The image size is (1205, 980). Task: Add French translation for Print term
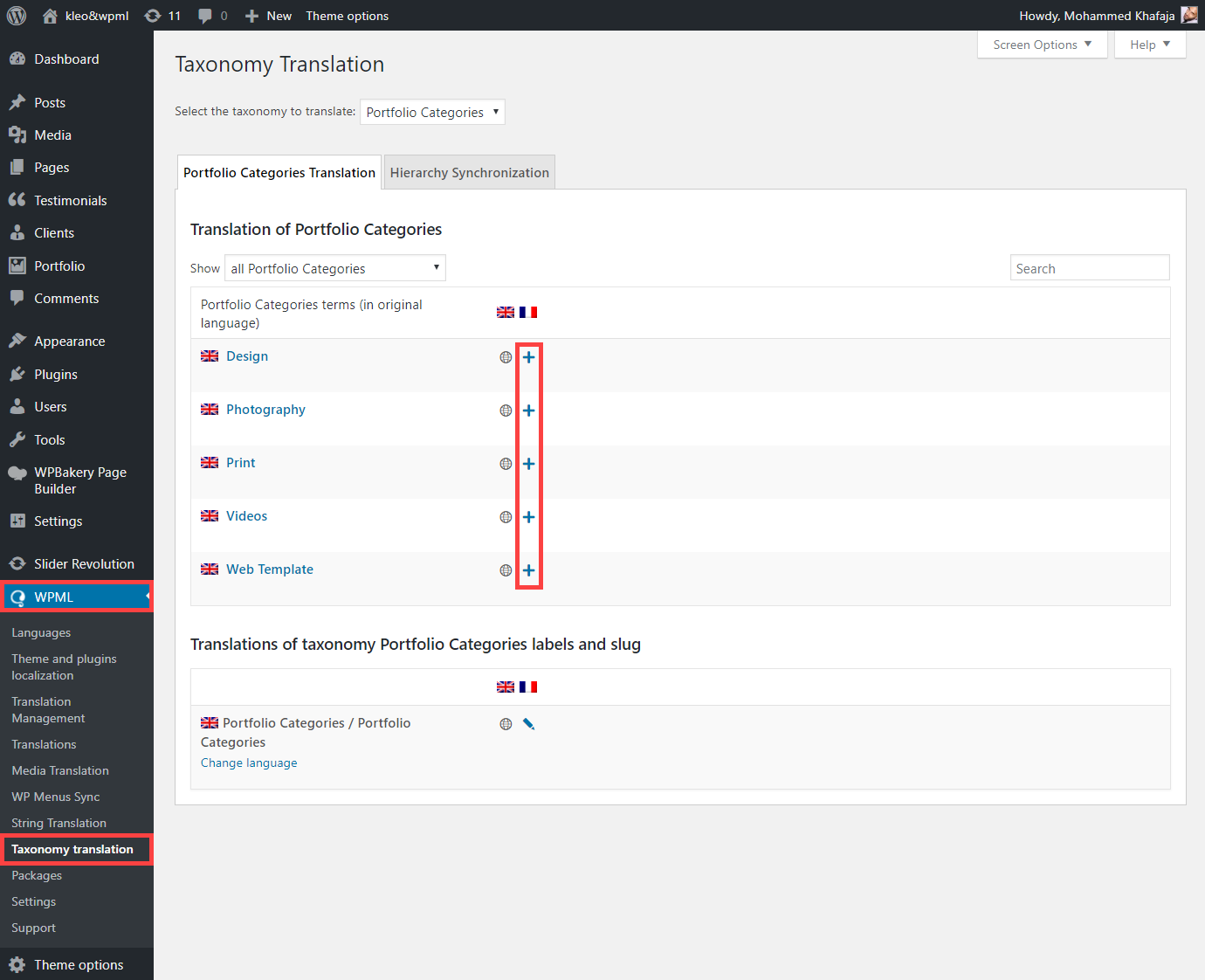click(x=528, y=464)
